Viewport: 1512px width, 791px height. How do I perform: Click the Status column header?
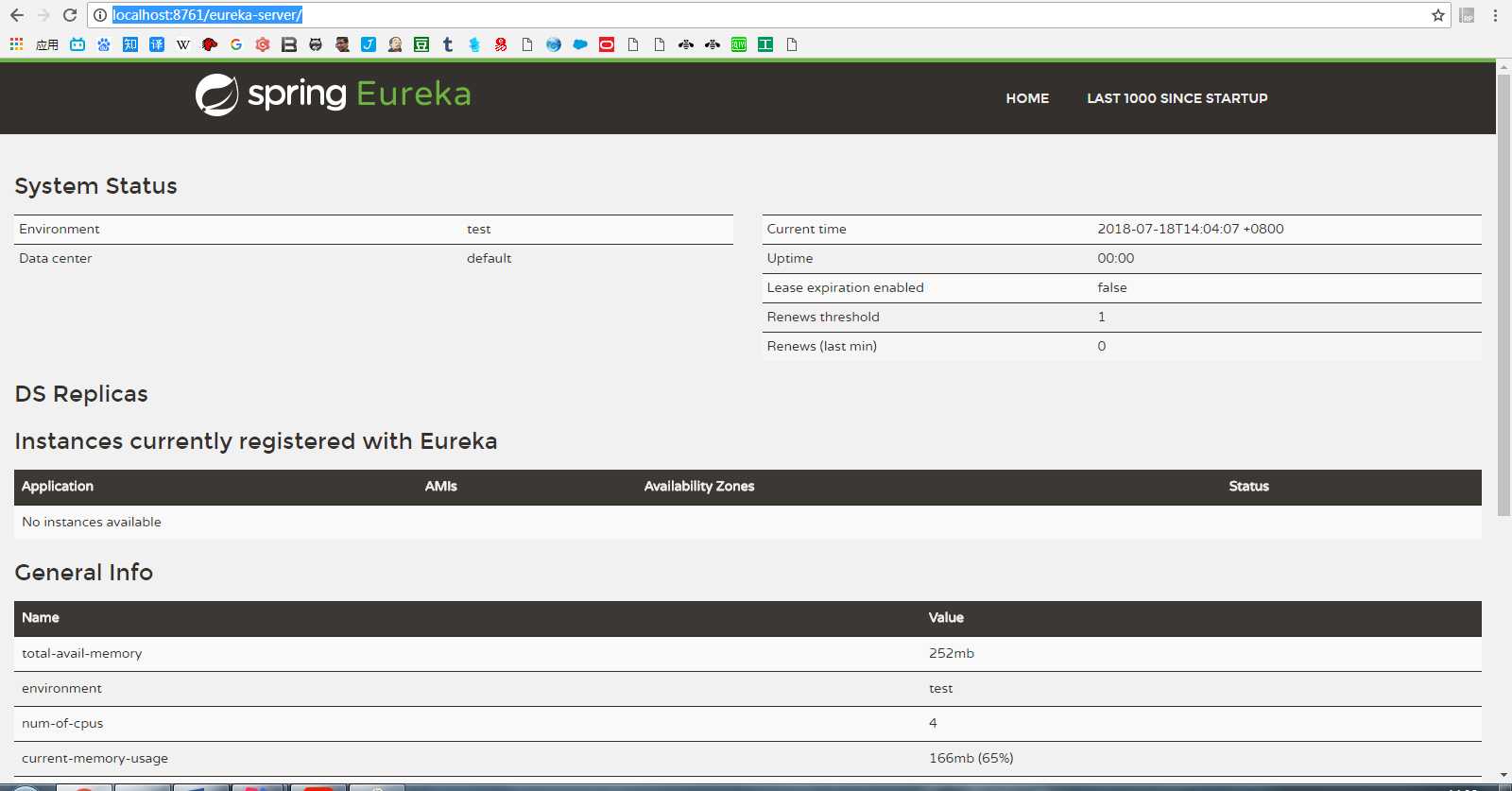tap(1248, 486)
